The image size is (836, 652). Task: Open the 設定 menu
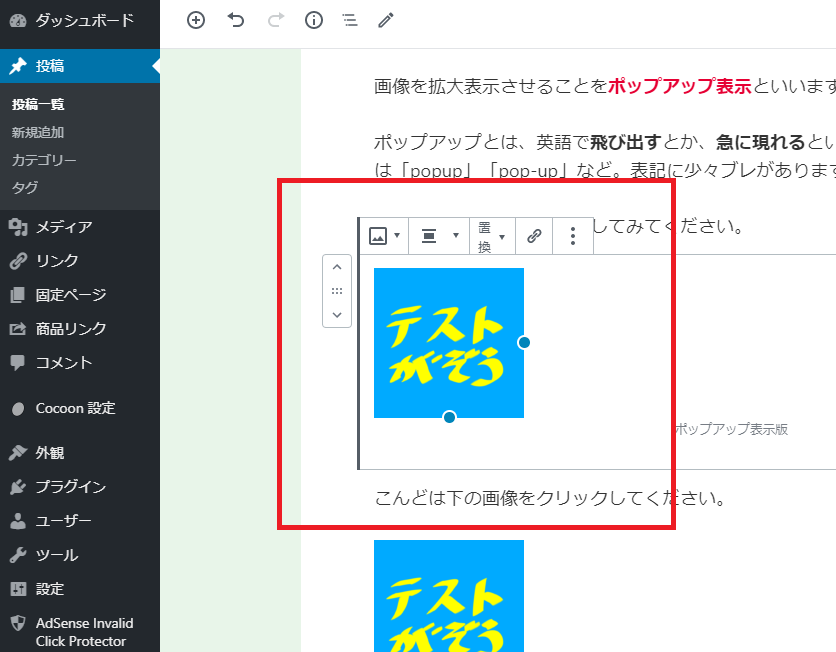click(80, 589)
